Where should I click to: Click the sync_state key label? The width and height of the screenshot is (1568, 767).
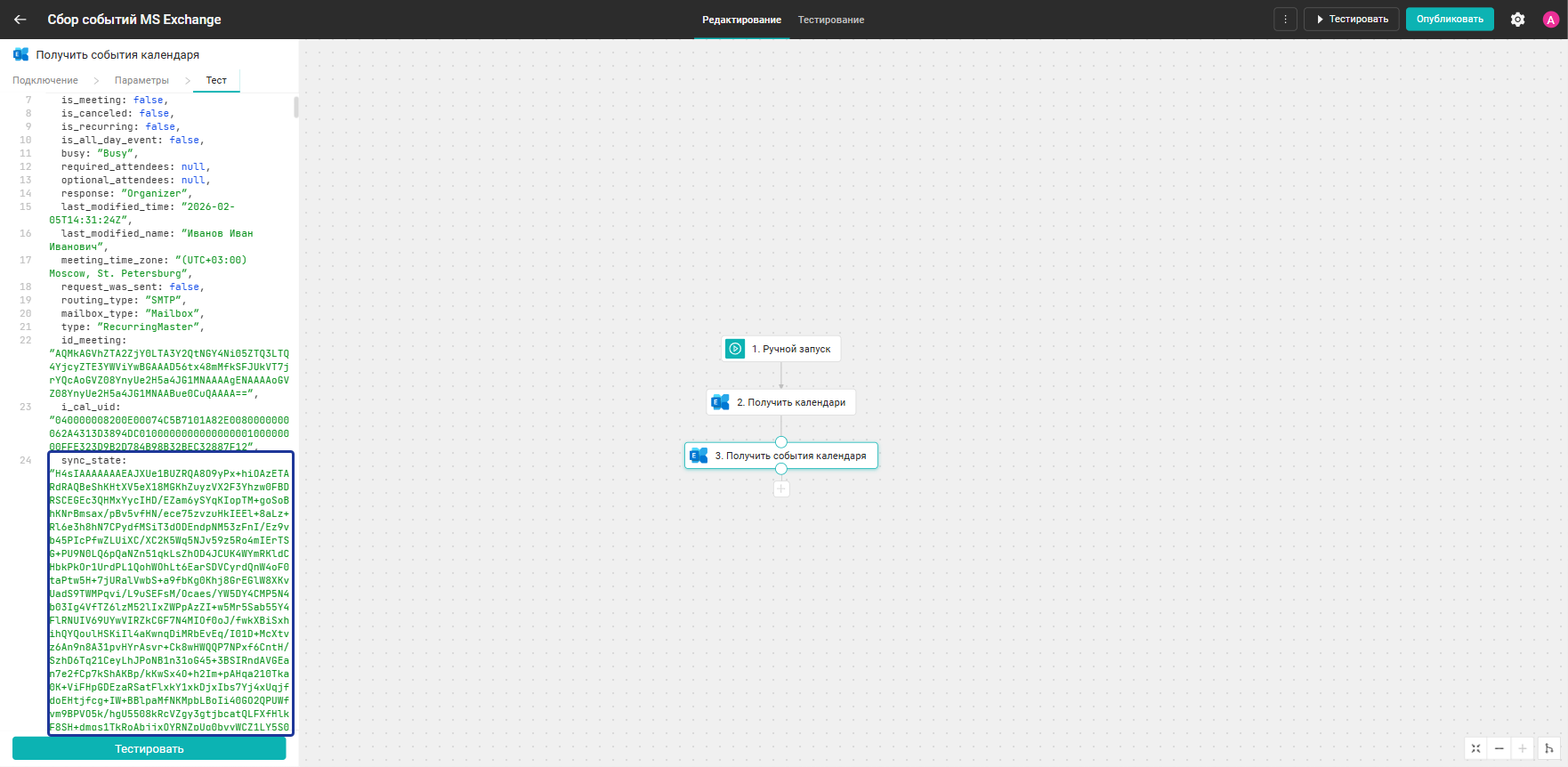coord(93,460)
